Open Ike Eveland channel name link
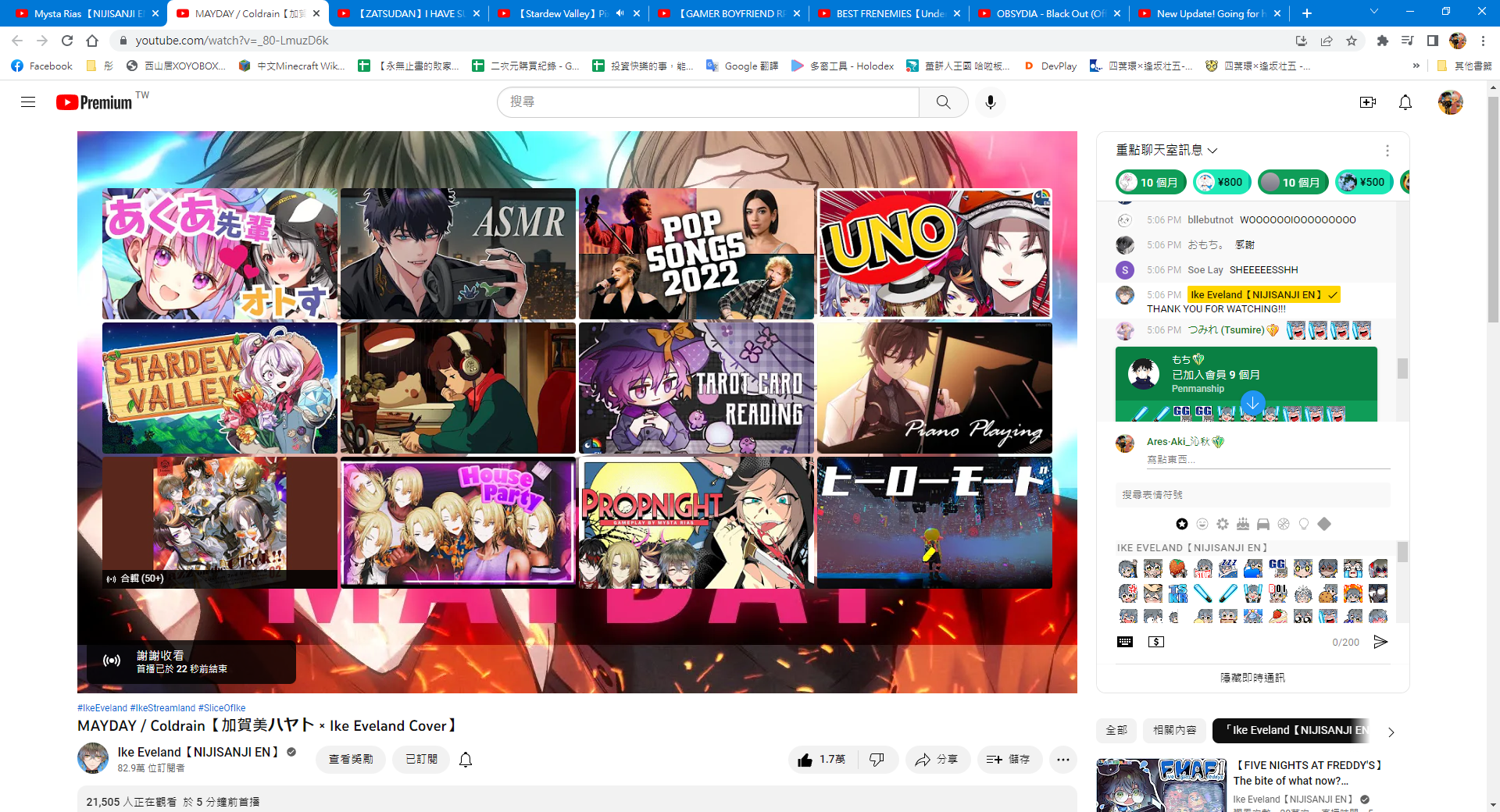Image resolution: width=1500 pixels, height=812 pixels. tap(198, 752)
